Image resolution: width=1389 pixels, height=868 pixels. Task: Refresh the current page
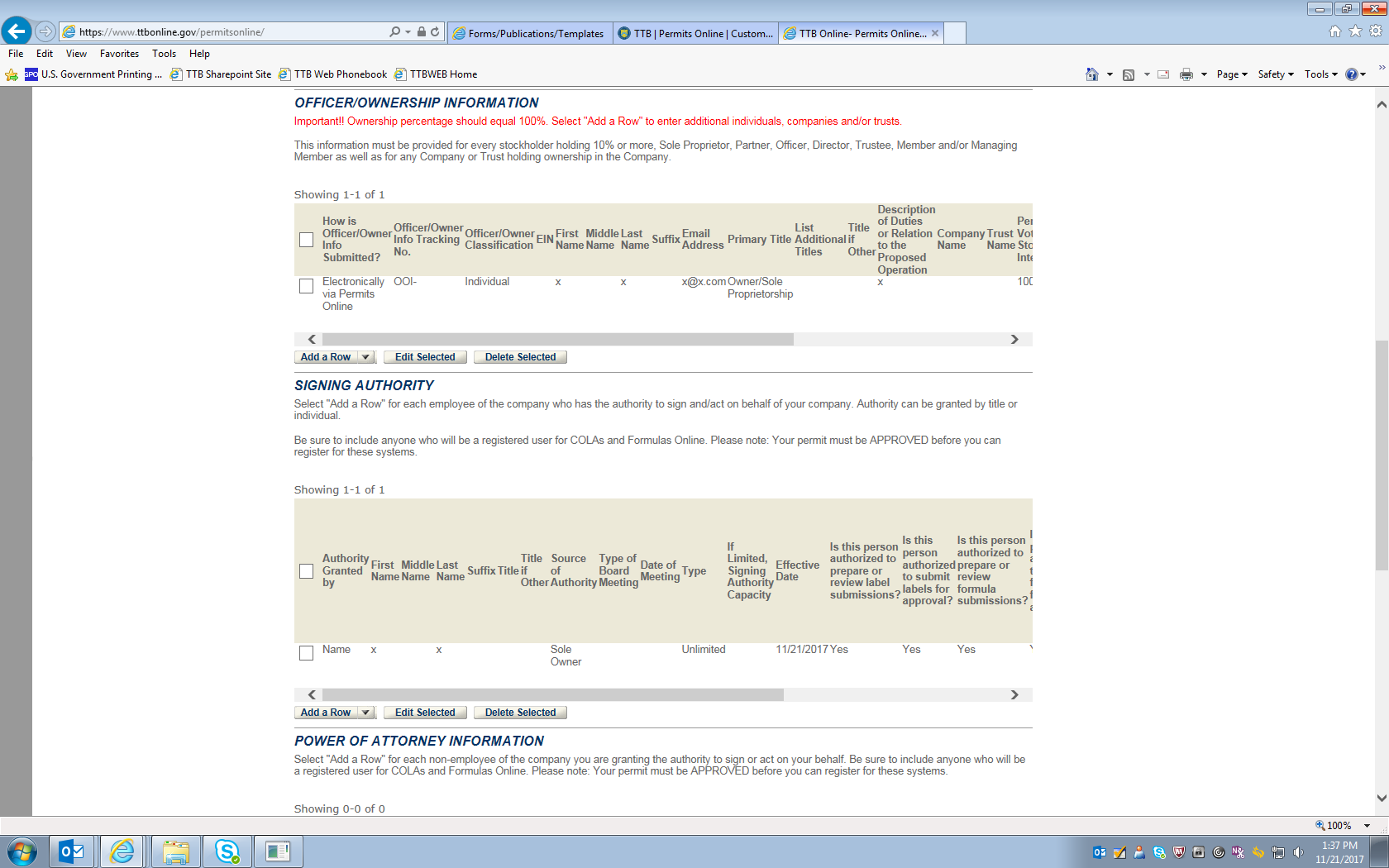(436, 31)
